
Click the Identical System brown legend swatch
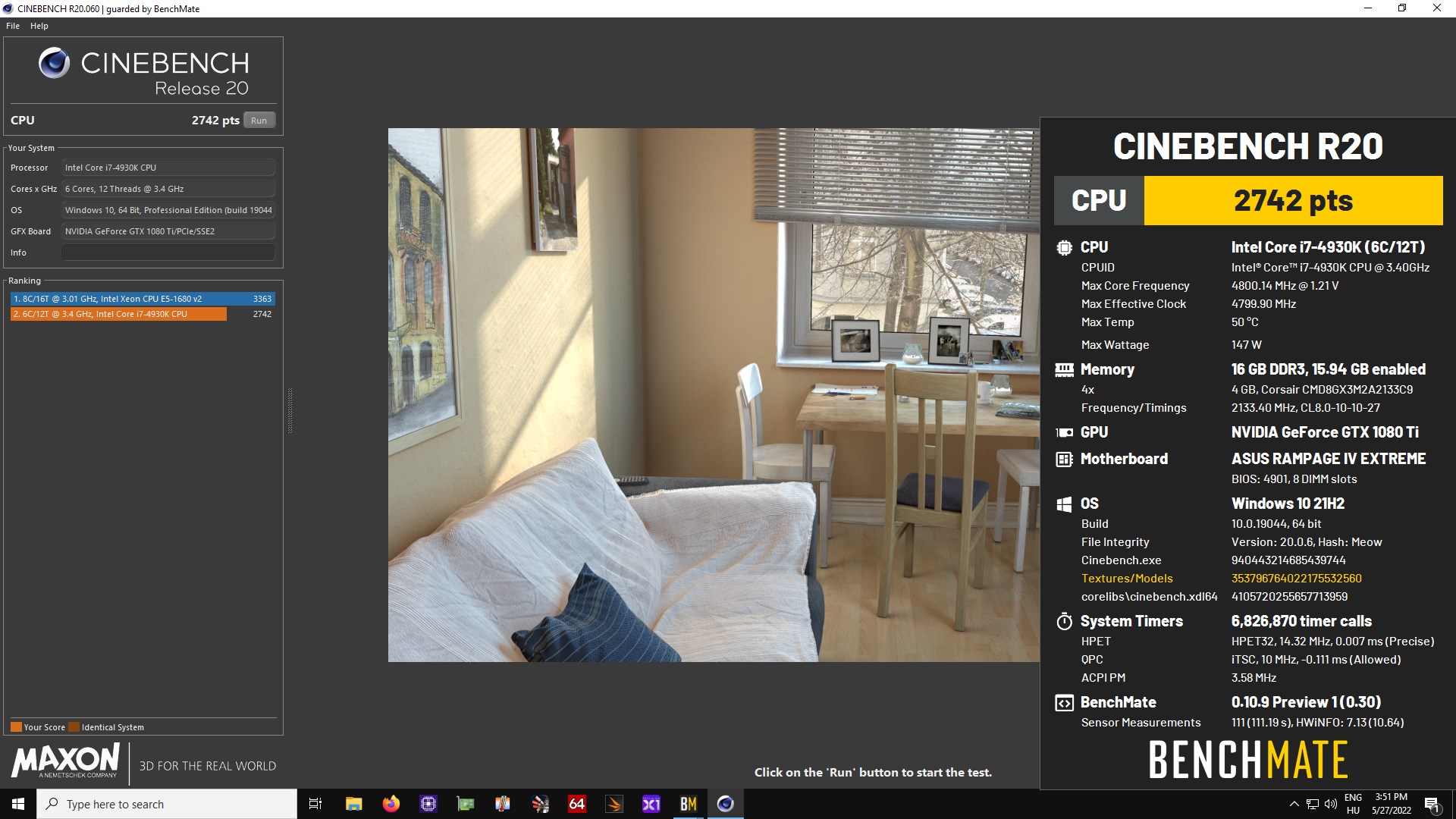click(74, 727)
